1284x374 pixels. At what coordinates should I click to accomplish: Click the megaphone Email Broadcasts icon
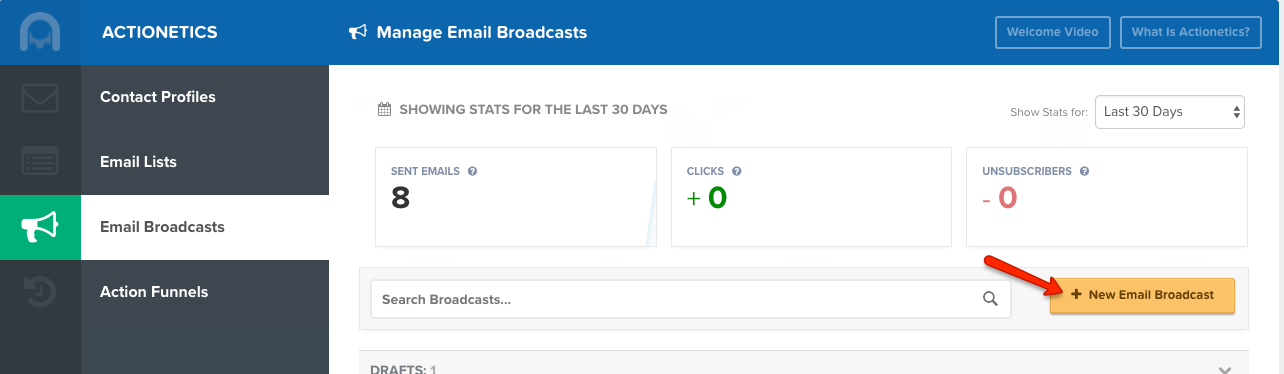(x=40, y=227)
